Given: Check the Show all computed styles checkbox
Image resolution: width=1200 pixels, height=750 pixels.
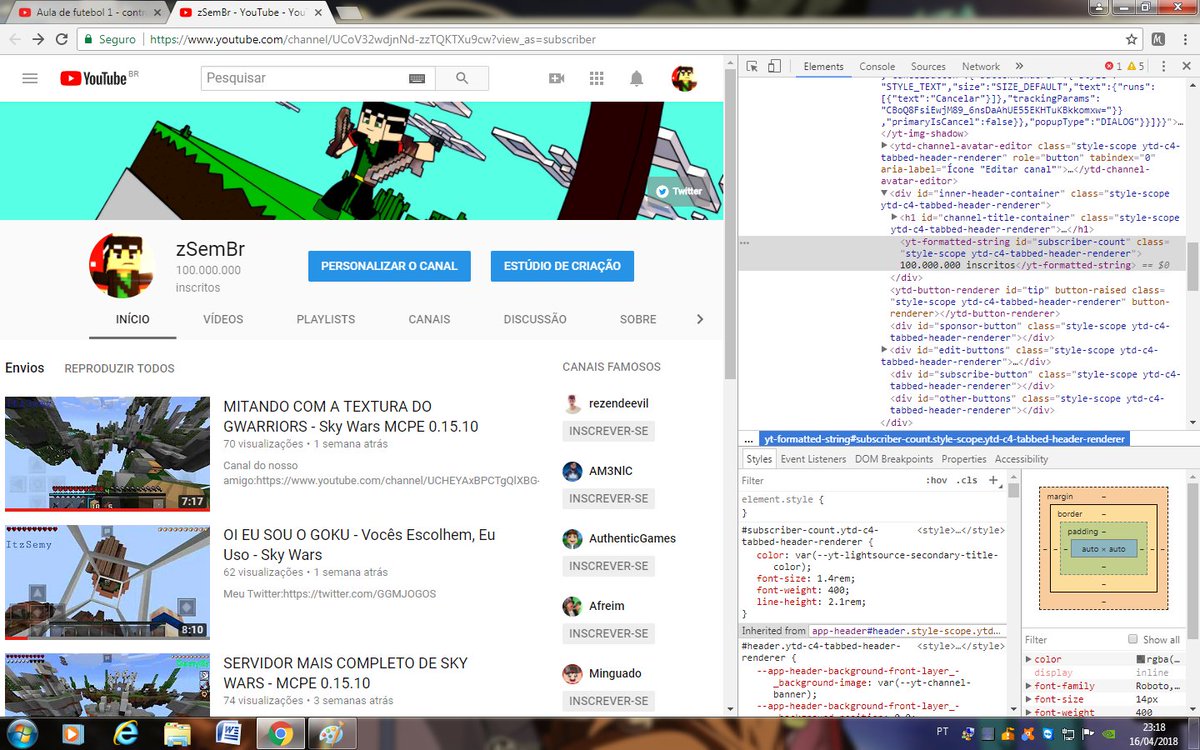Looking at the screenshot, I should point(1133,639).
